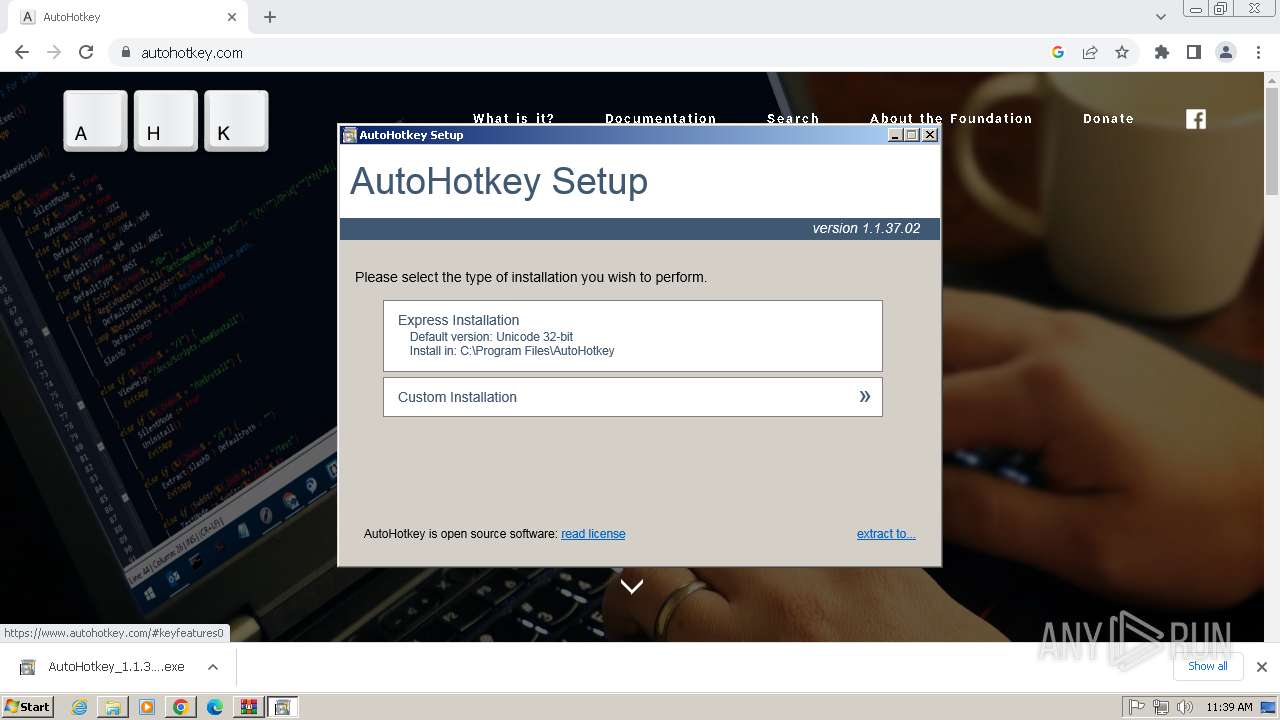
Task: Open the media player taskbar icon
Action: click(x=147, y=707)
